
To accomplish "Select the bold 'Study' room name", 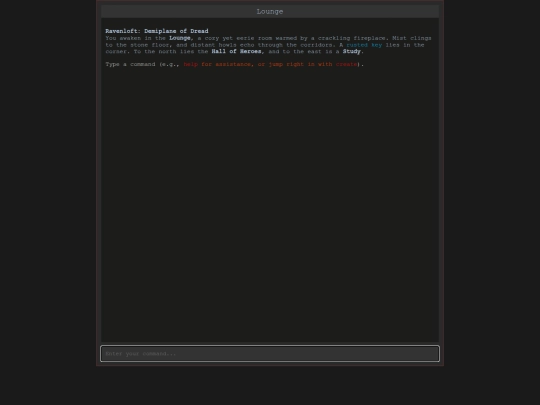I will pyautogui.click(x=352, y=51).
